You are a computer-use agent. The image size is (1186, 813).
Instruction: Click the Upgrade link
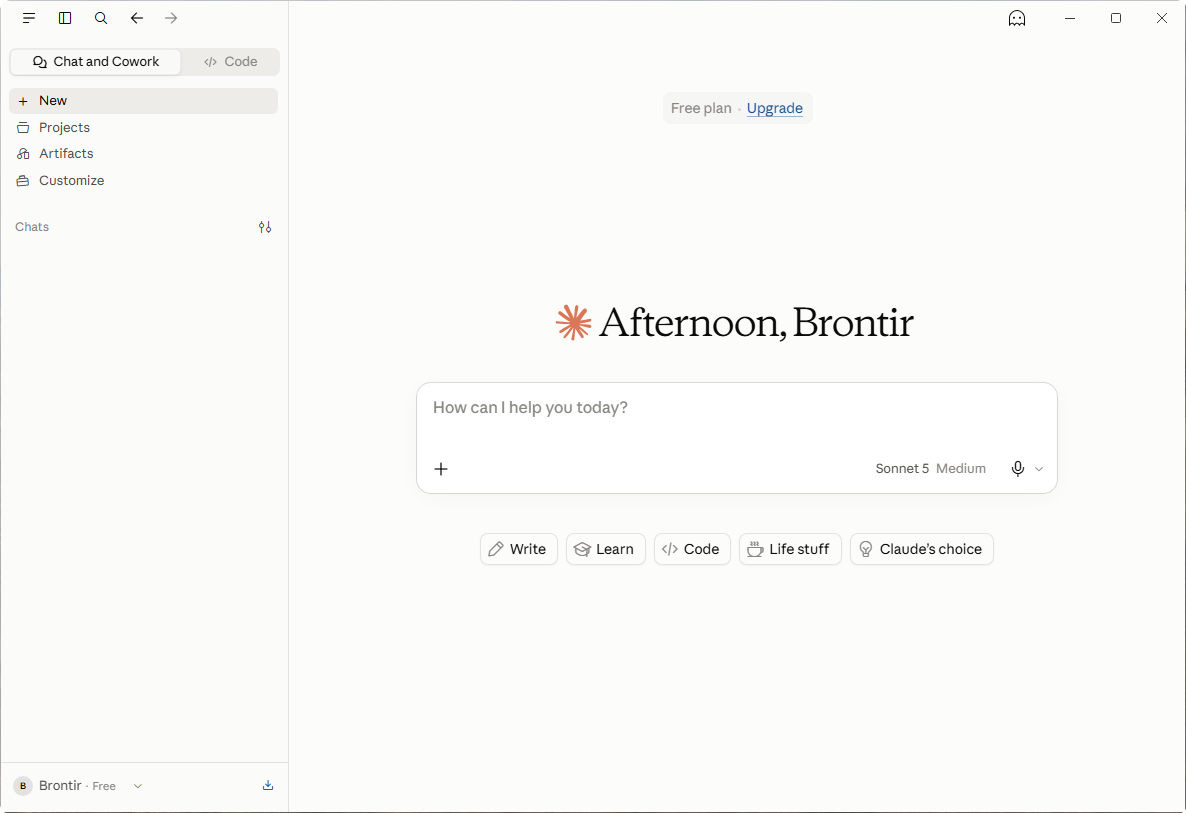[775, 108]
